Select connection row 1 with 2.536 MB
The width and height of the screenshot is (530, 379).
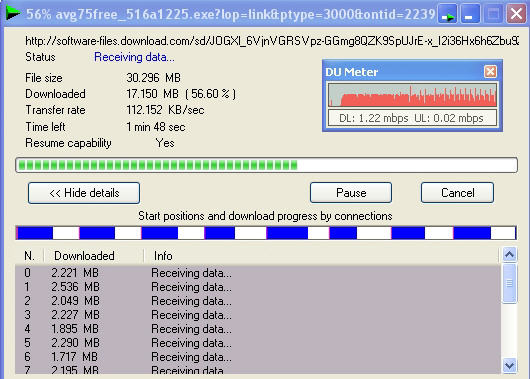click(x=258, y=287)
